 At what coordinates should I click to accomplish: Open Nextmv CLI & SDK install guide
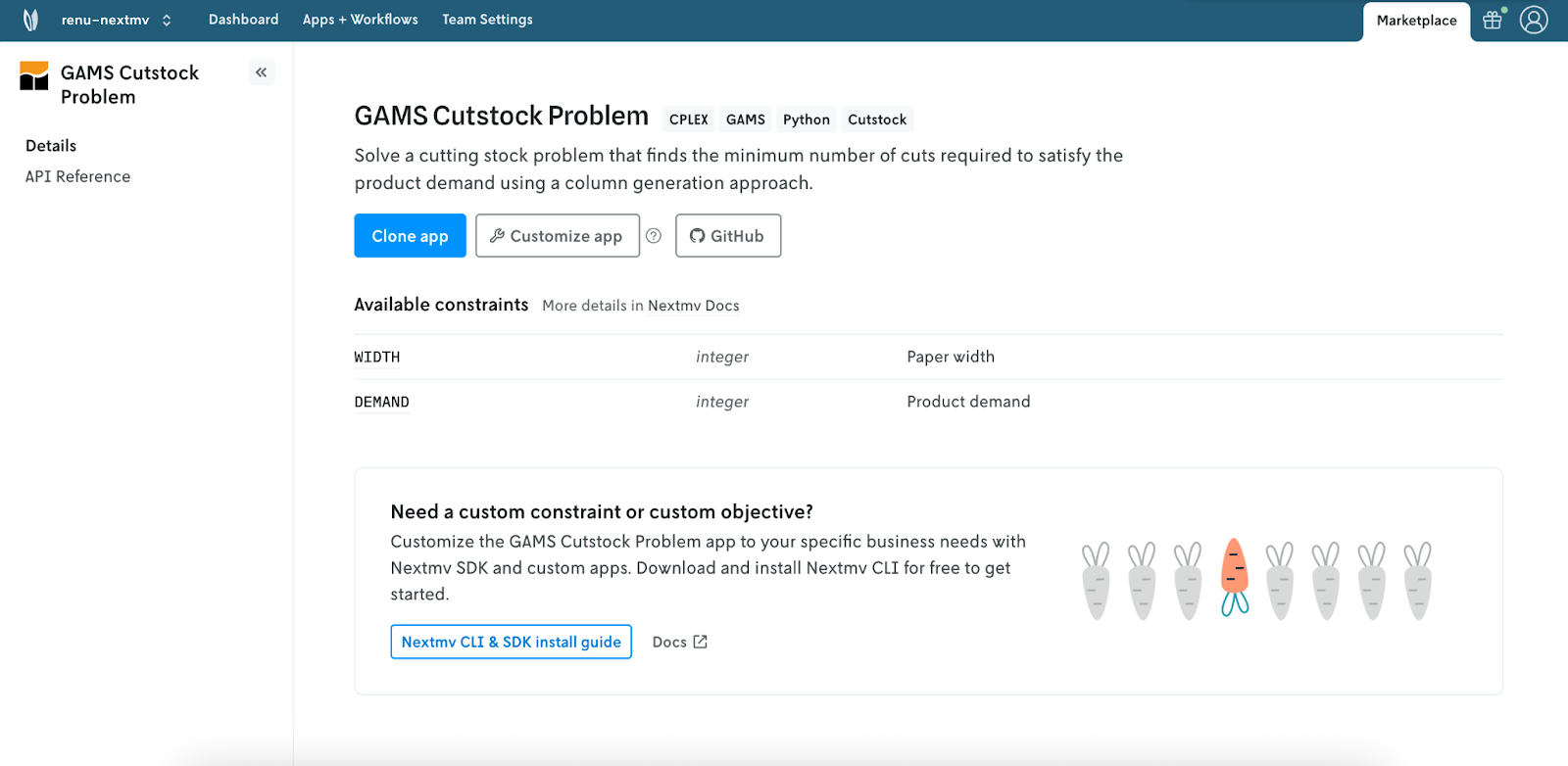[x=512, y=642]
